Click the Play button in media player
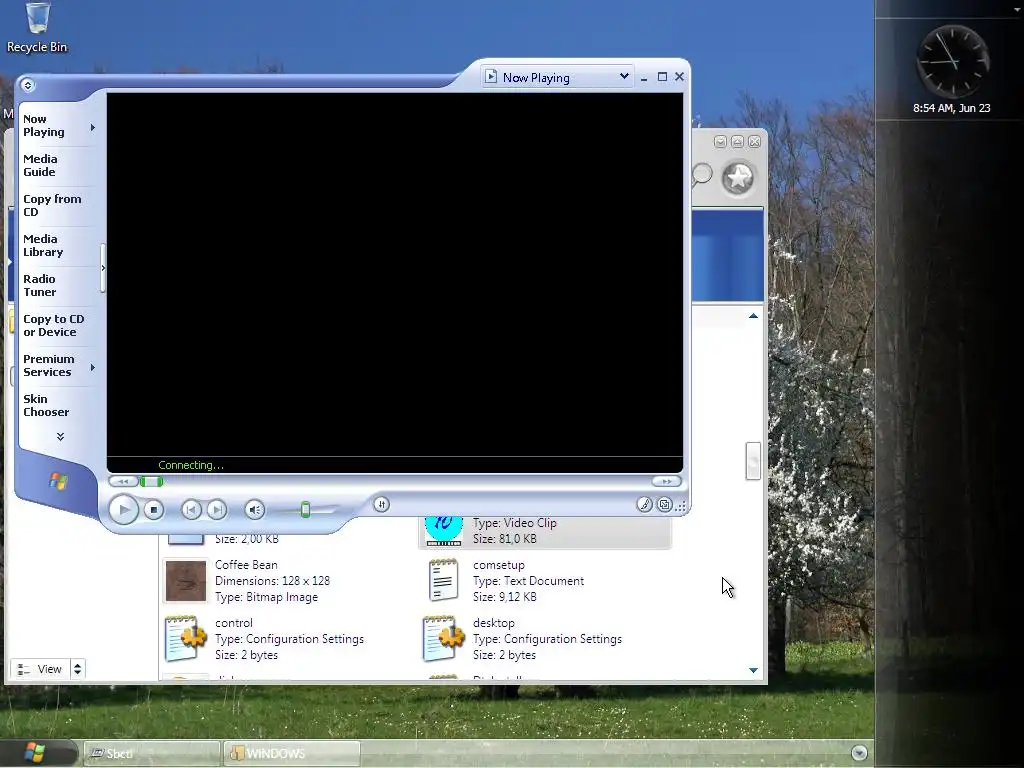Screen dimensions: 1024x768 (123, 509)
